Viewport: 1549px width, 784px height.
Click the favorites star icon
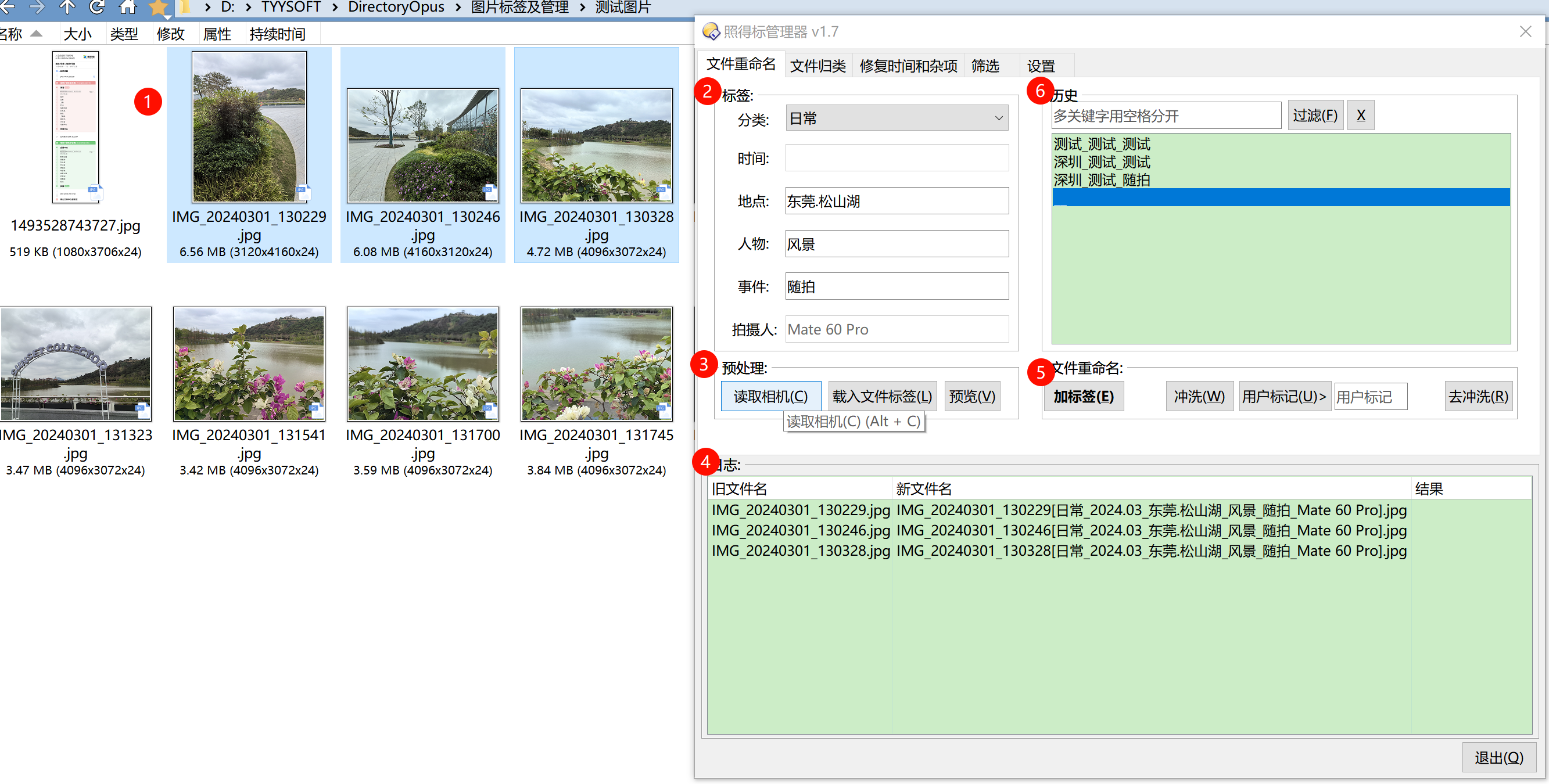(x=158, y=7)
